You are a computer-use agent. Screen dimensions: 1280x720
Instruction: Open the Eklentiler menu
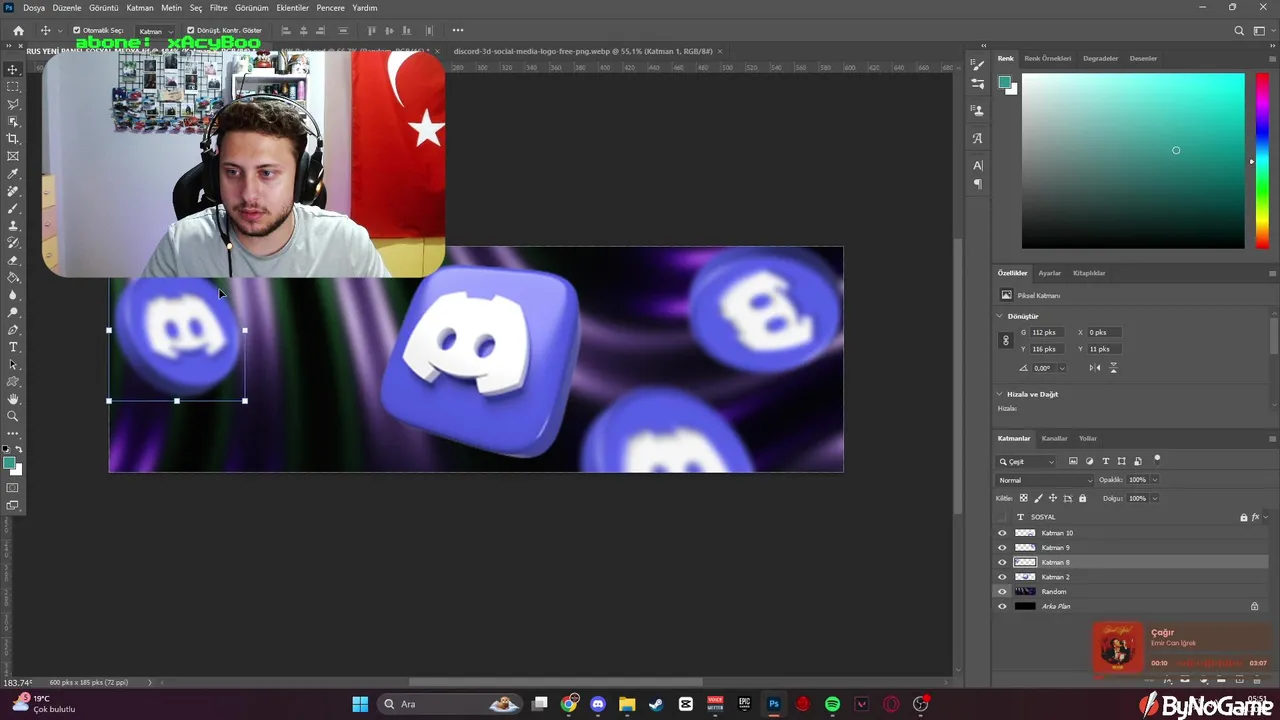(293, 7)
